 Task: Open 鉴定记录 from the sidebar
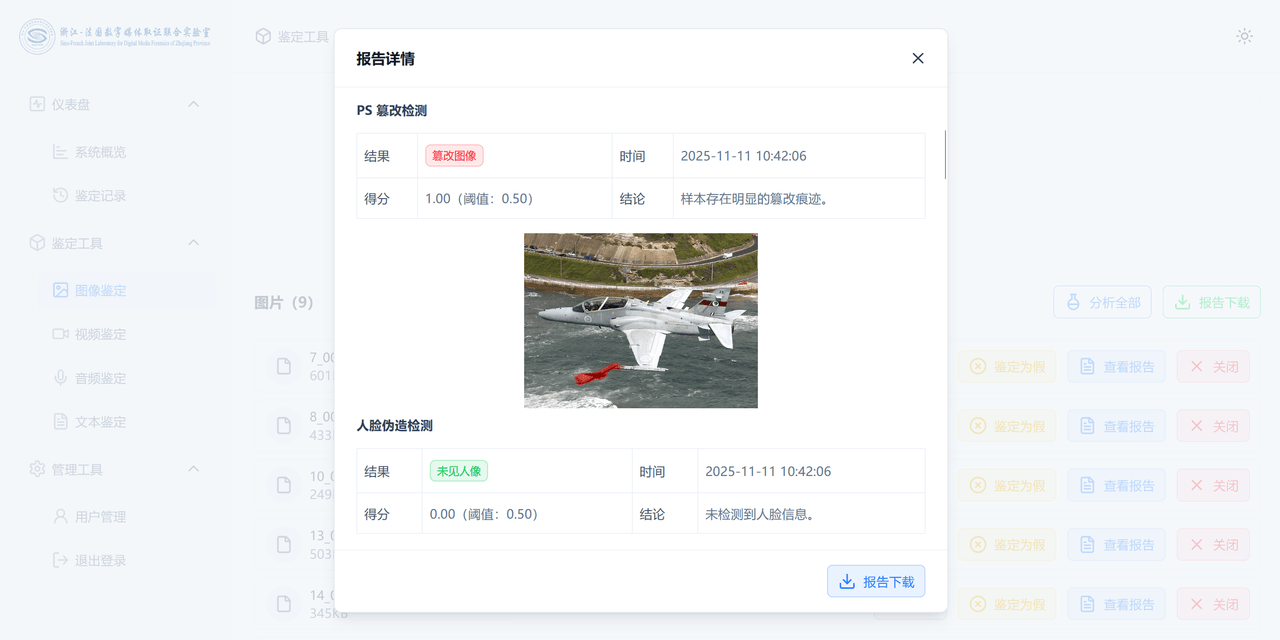click(100, 196)
